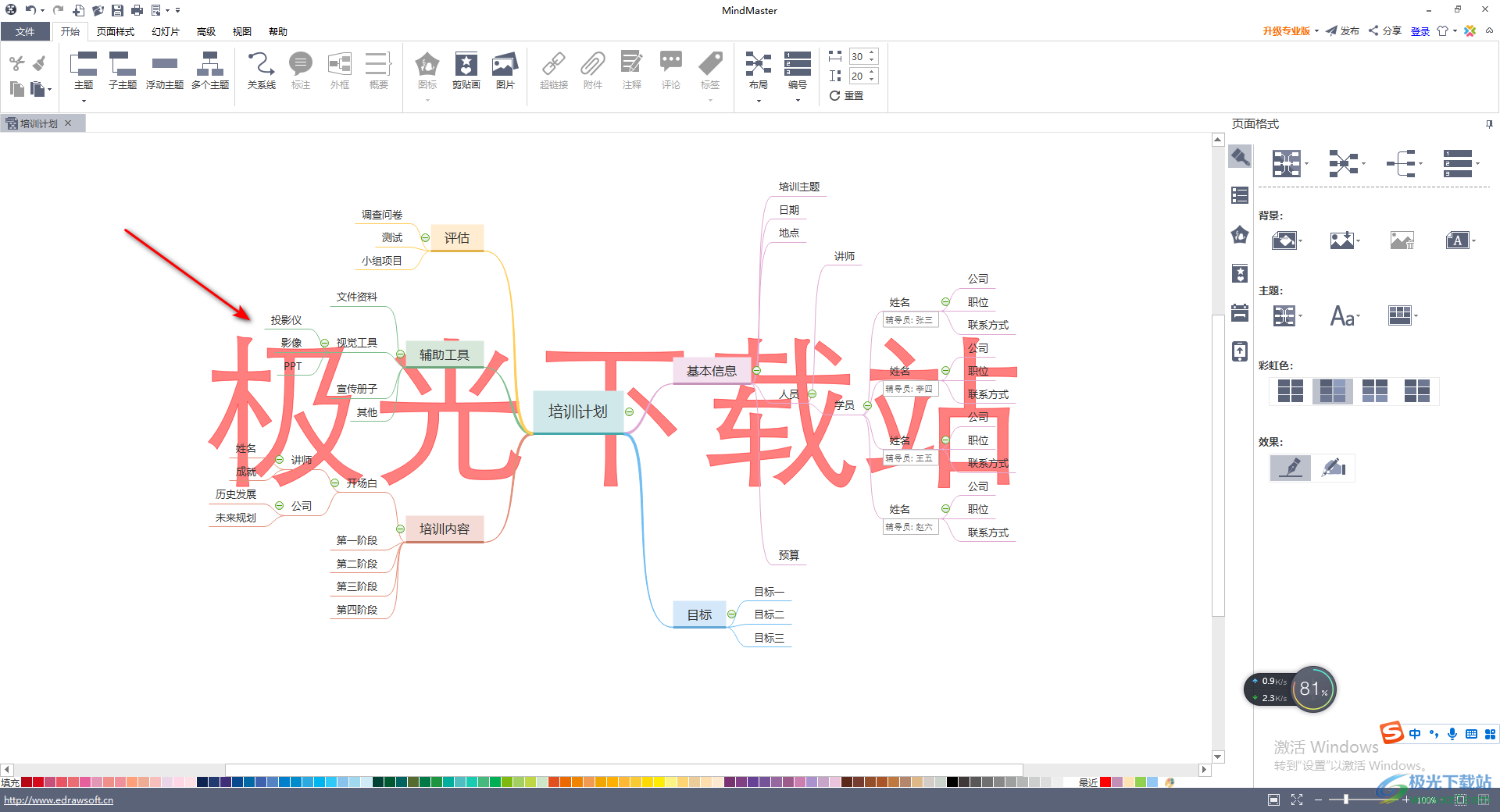Click the 登录 login link
The height and width of the screenshot is (812, 1500).
1420,31
